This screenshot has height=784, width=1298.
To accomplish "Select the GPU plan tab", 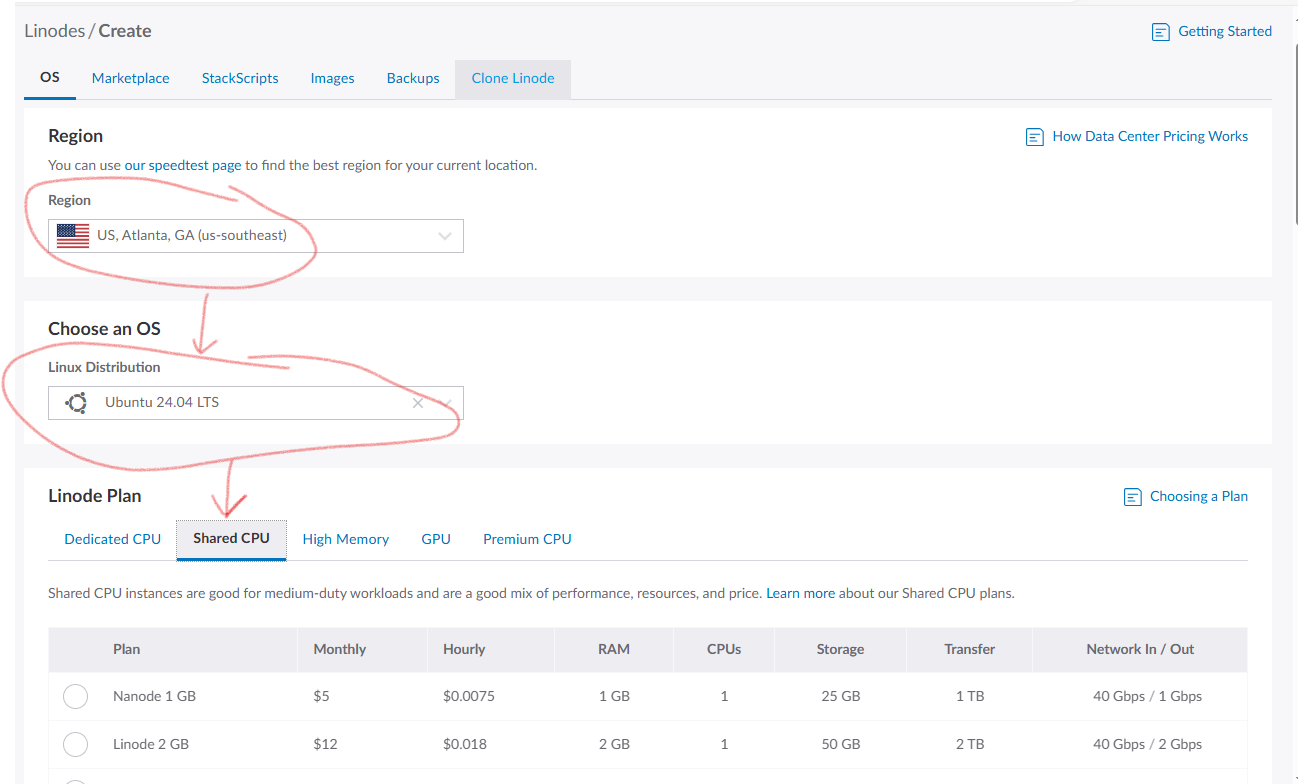I will [x=436, y=539].
